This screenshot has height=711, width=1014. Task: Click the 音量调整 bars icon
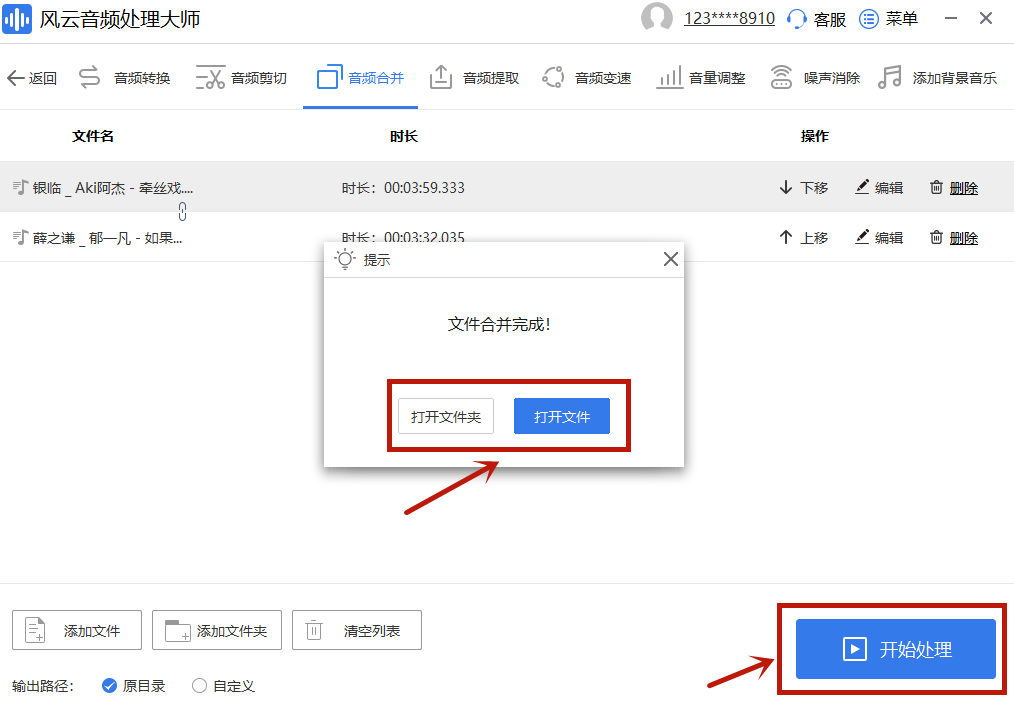(x=669, y=77)
